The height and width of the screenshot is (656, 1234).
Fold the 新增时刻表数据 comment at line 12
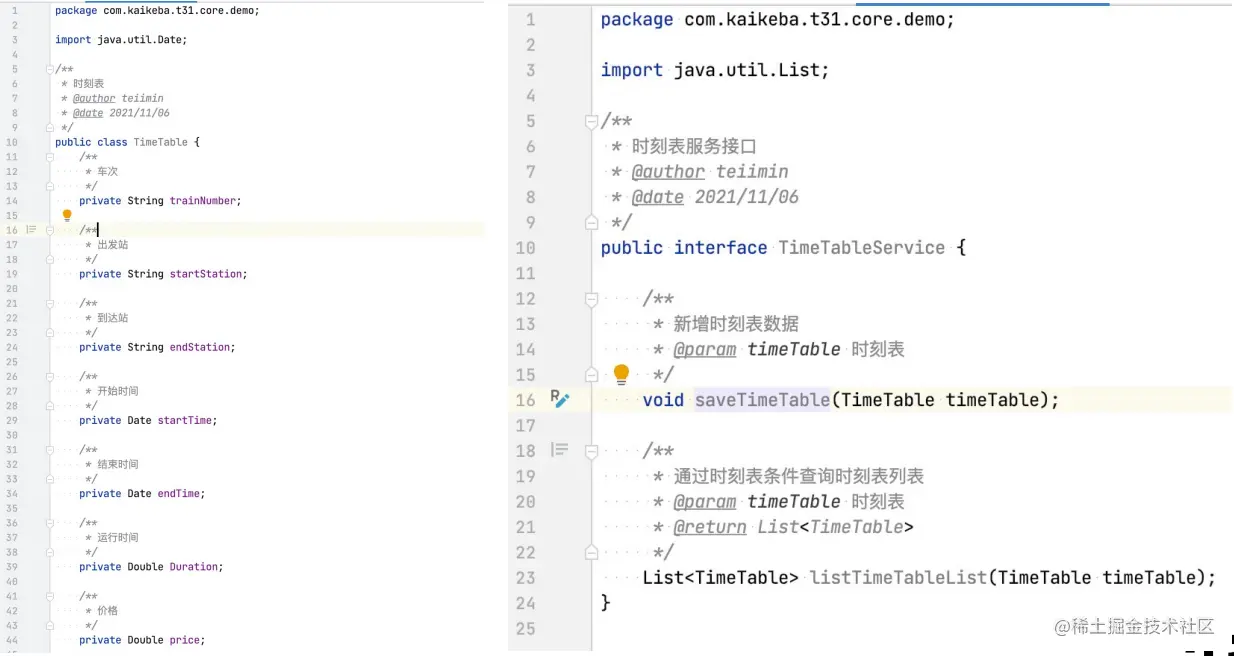tap(591, 298)
